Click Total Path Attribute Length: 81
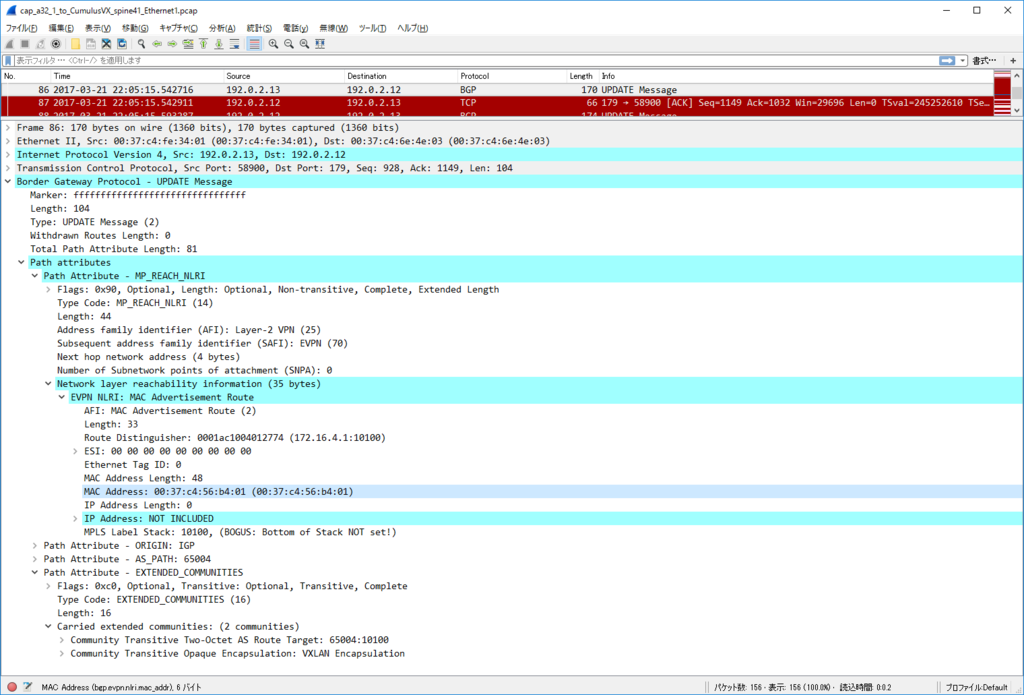The width and height of the screenshot is (1024, 695). (113, 249)
